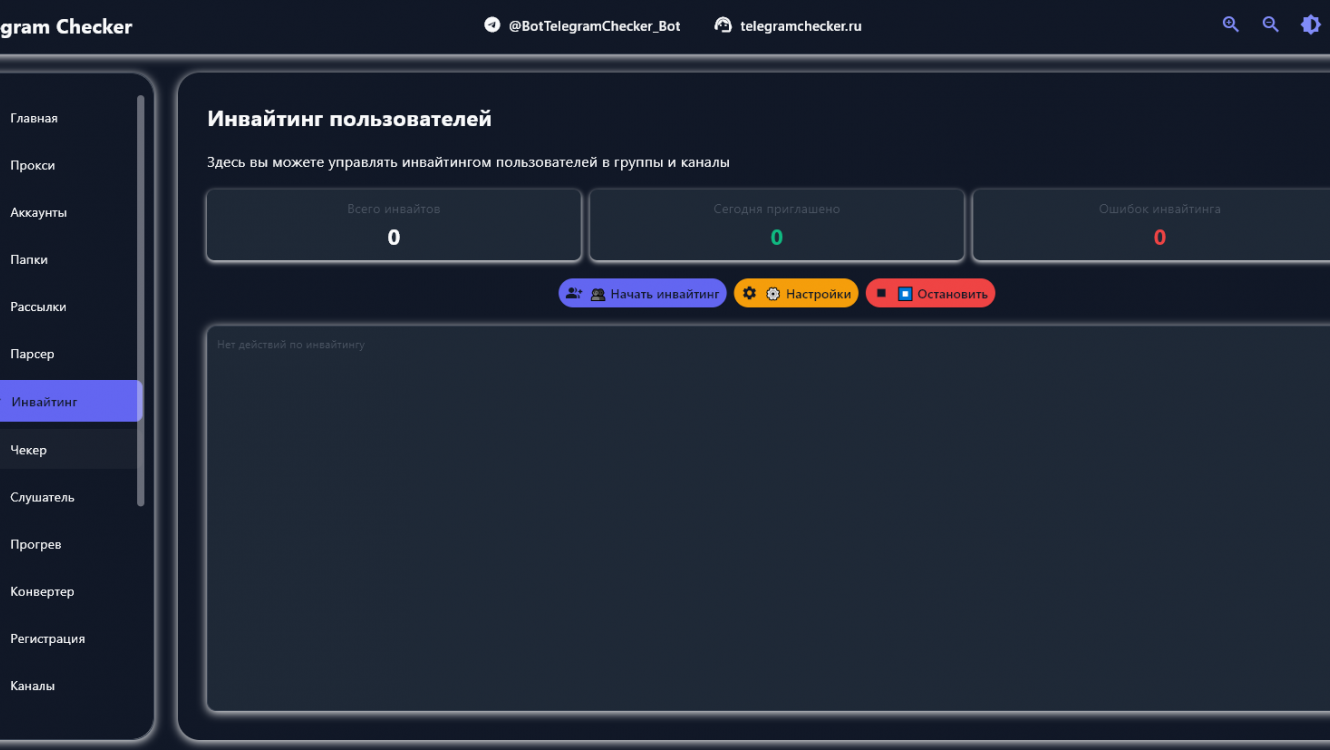Go to Главная in the sidebar

(x=34, y=118)
